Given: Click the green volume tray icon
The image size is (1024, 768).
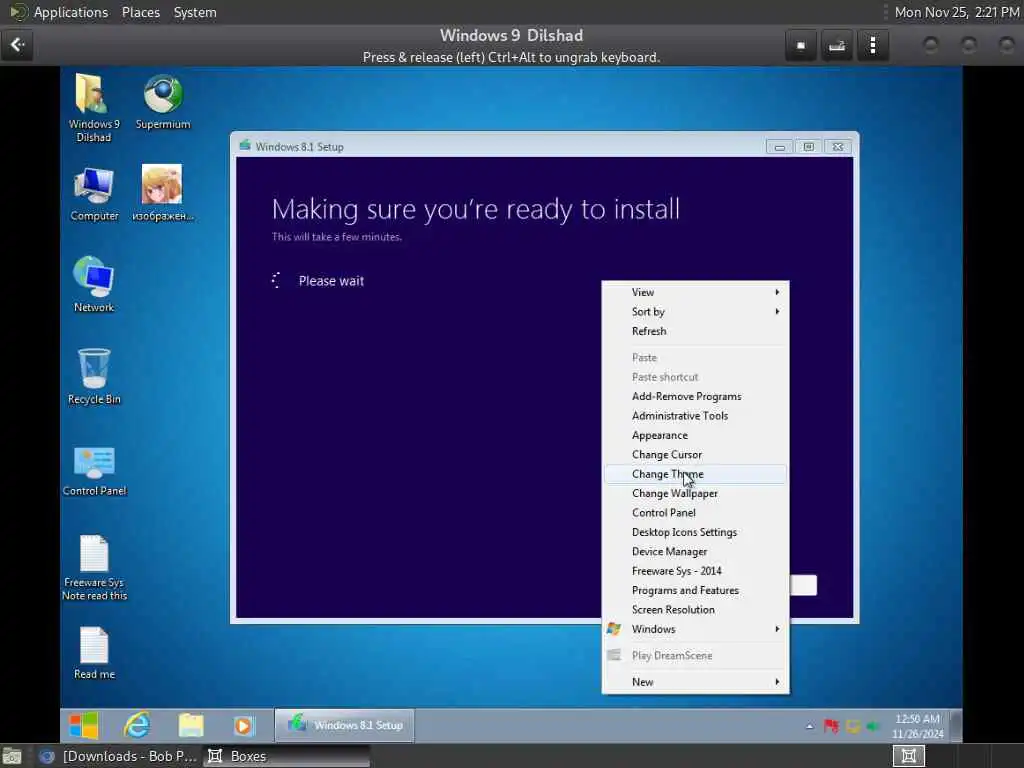Looking at the screenshot, I should [x=873, y=726].
